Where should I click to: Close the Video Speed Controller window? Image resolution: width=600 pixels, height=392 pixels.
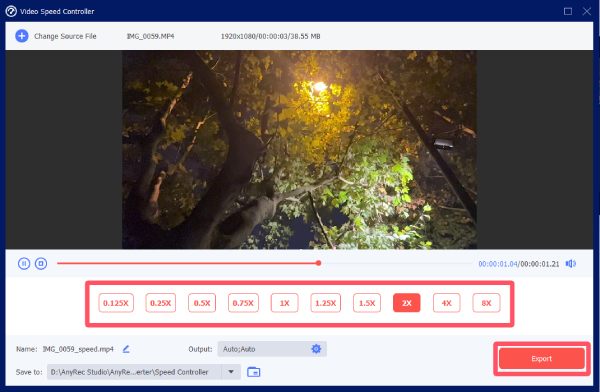pyautogui.click(x=587, y=11)
